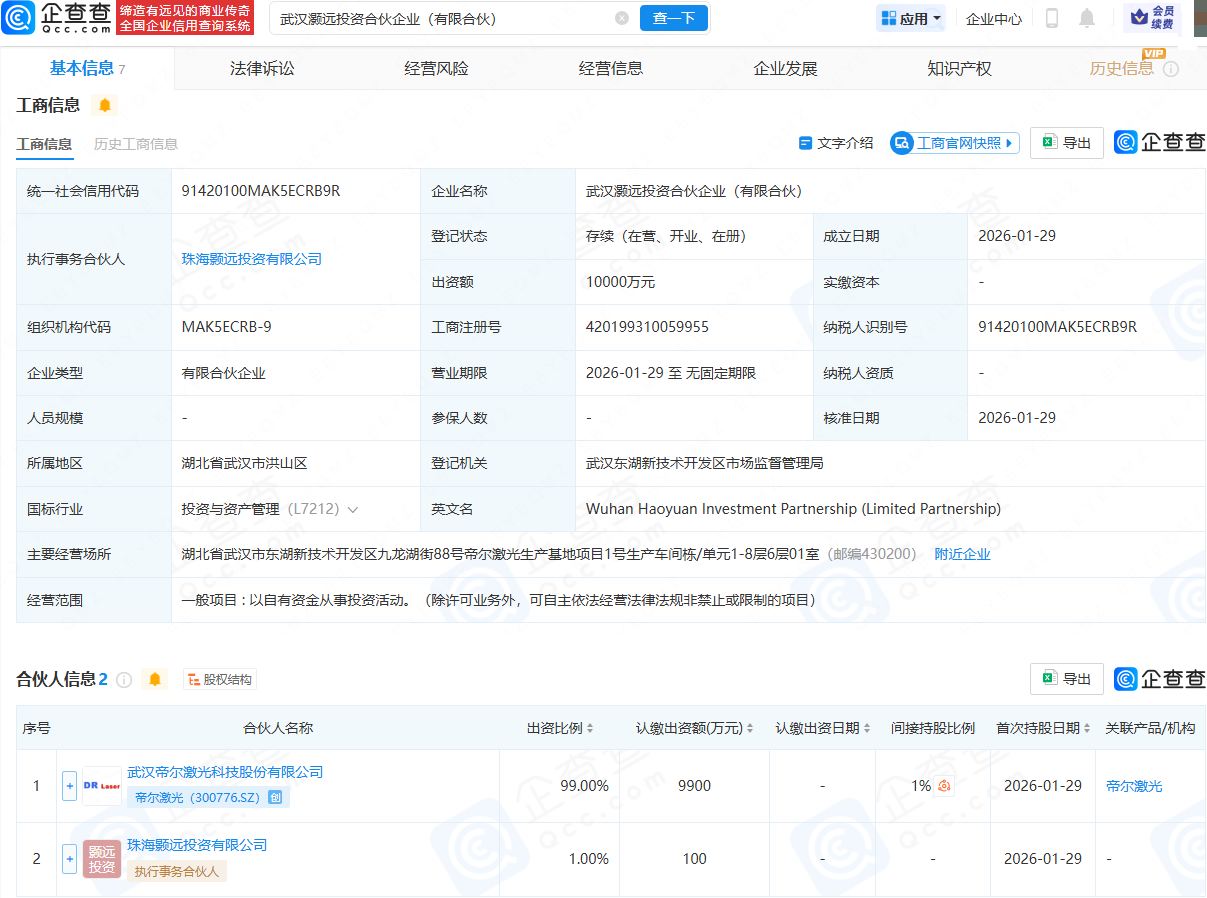1207x898 pixels.
Task: Click the bell icon beside 合伙人信息 heading
Action: click(x=153, y=678)
